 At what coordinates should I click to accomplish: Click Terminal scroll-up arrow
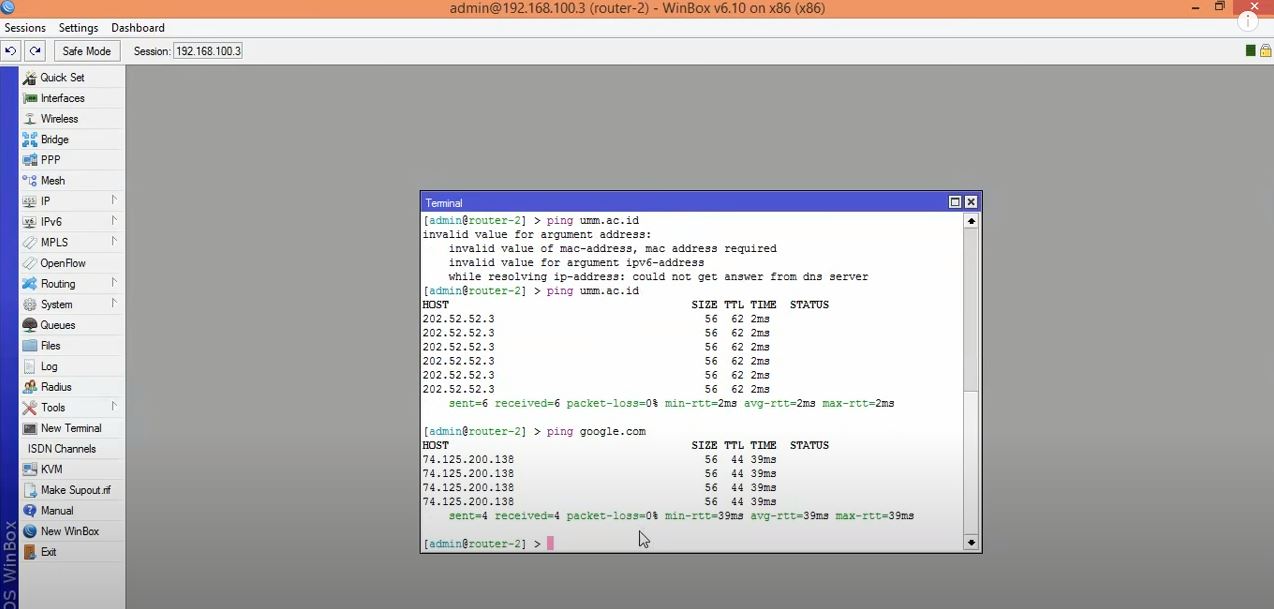tap(971, 221)
